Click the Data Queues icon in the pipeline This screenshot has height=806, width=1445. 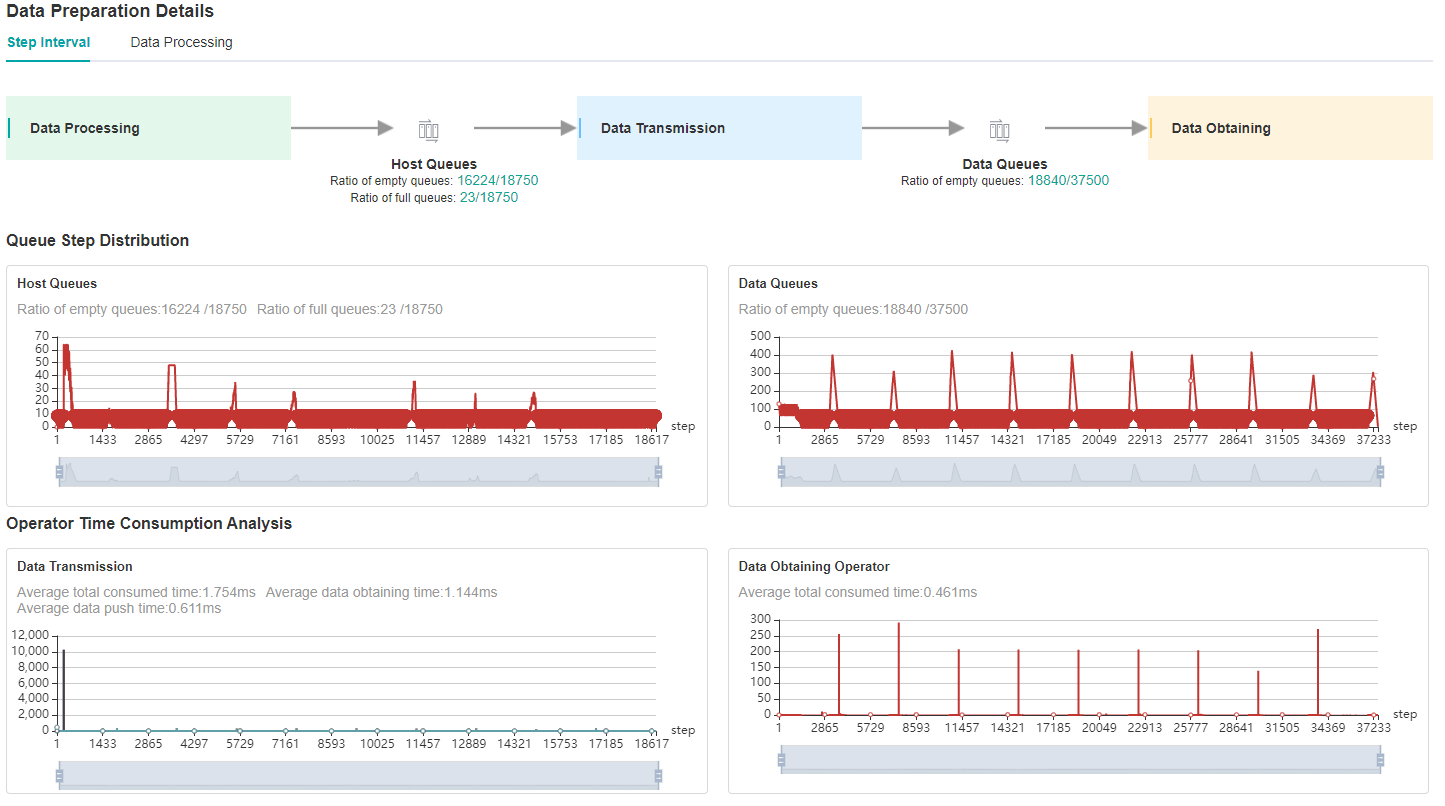pos(999,129)
